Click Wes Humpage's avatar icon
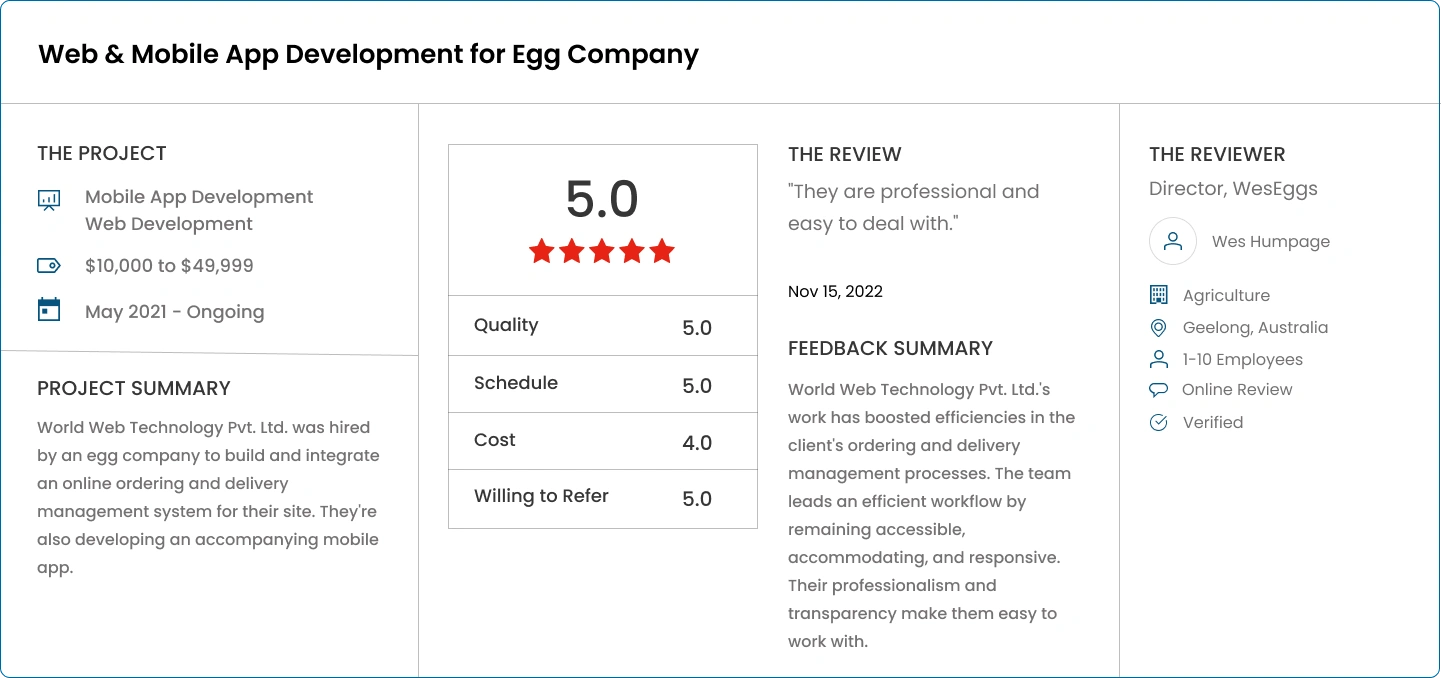This screenshot has width=1441, height=678. [1173, 241]
